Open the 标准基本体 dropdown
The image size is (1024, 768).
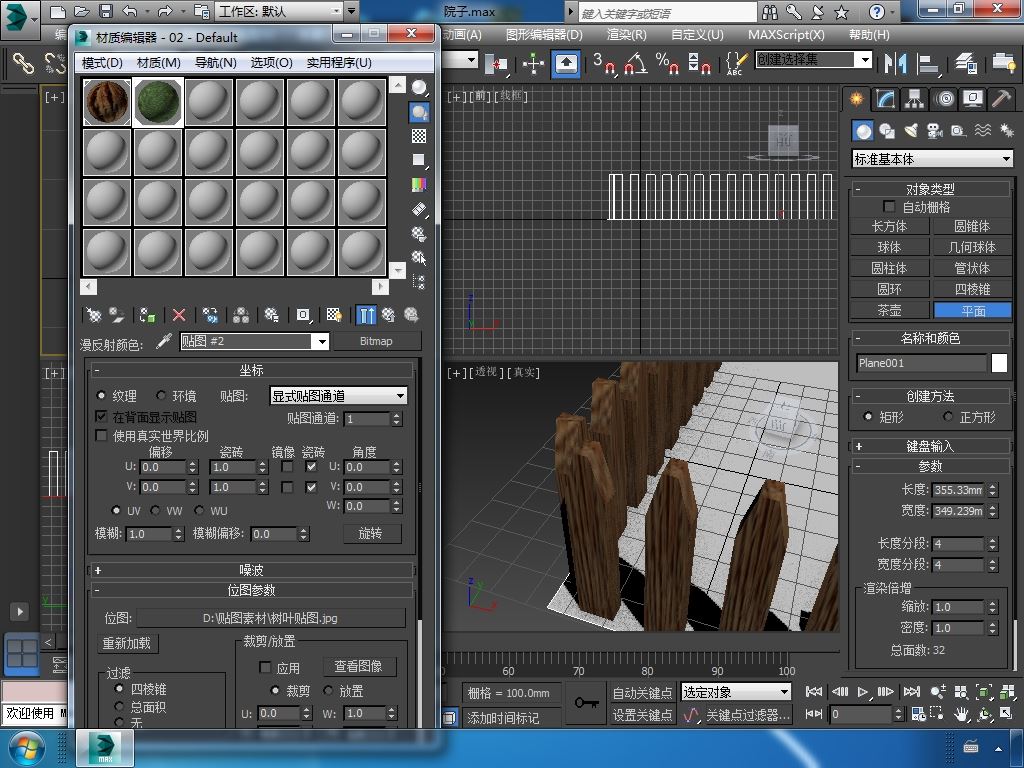coord(933,159)
